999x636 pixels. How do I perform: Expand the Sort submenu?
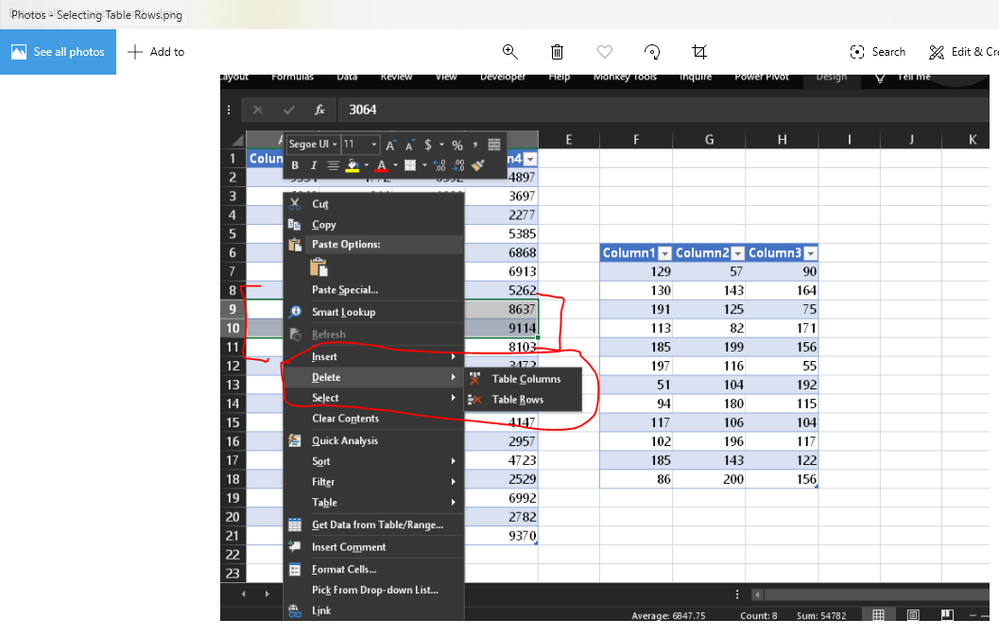373,461
